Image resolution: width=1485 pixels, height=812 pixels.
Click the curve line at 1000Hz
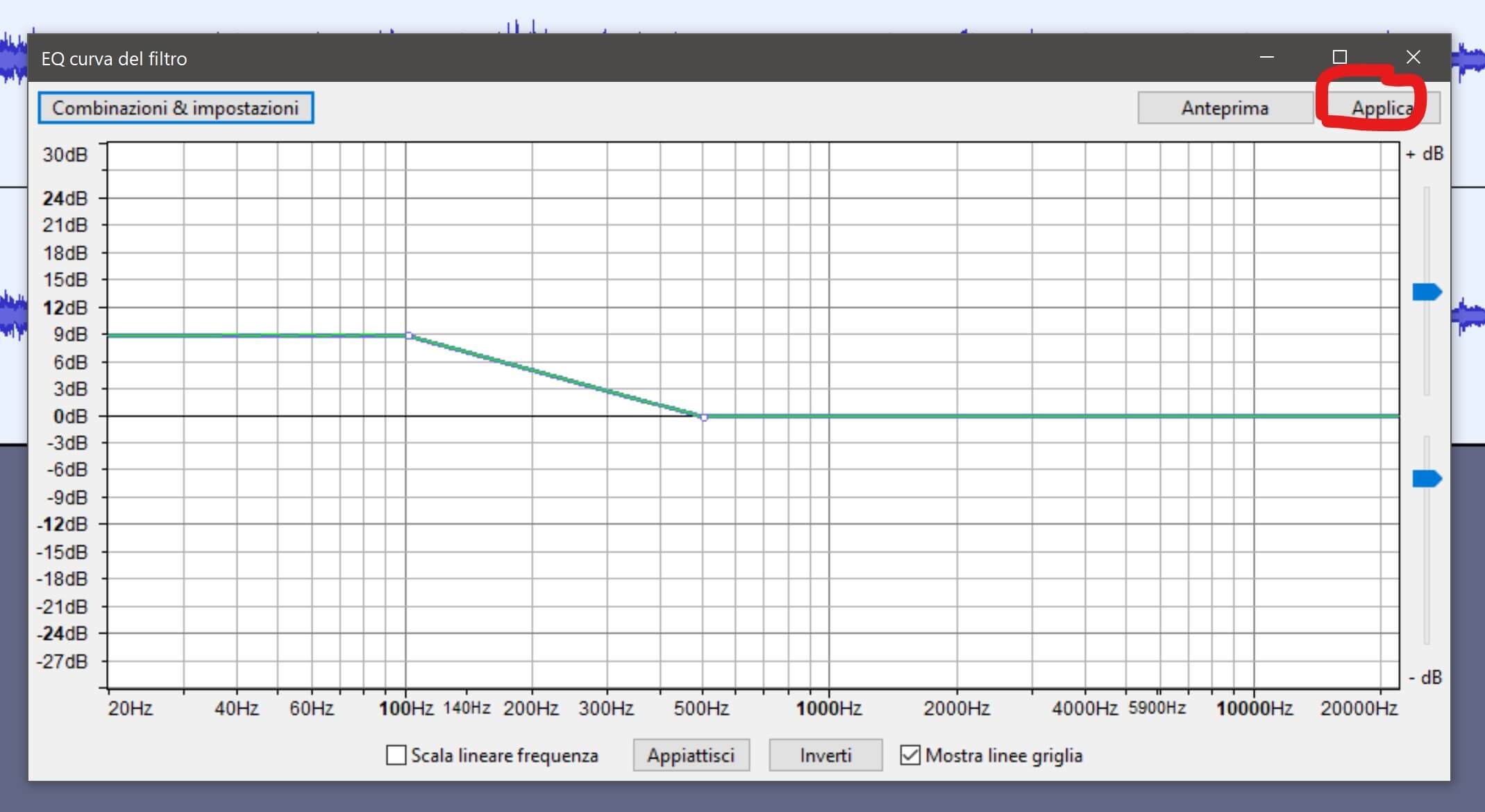pos(829,416)
